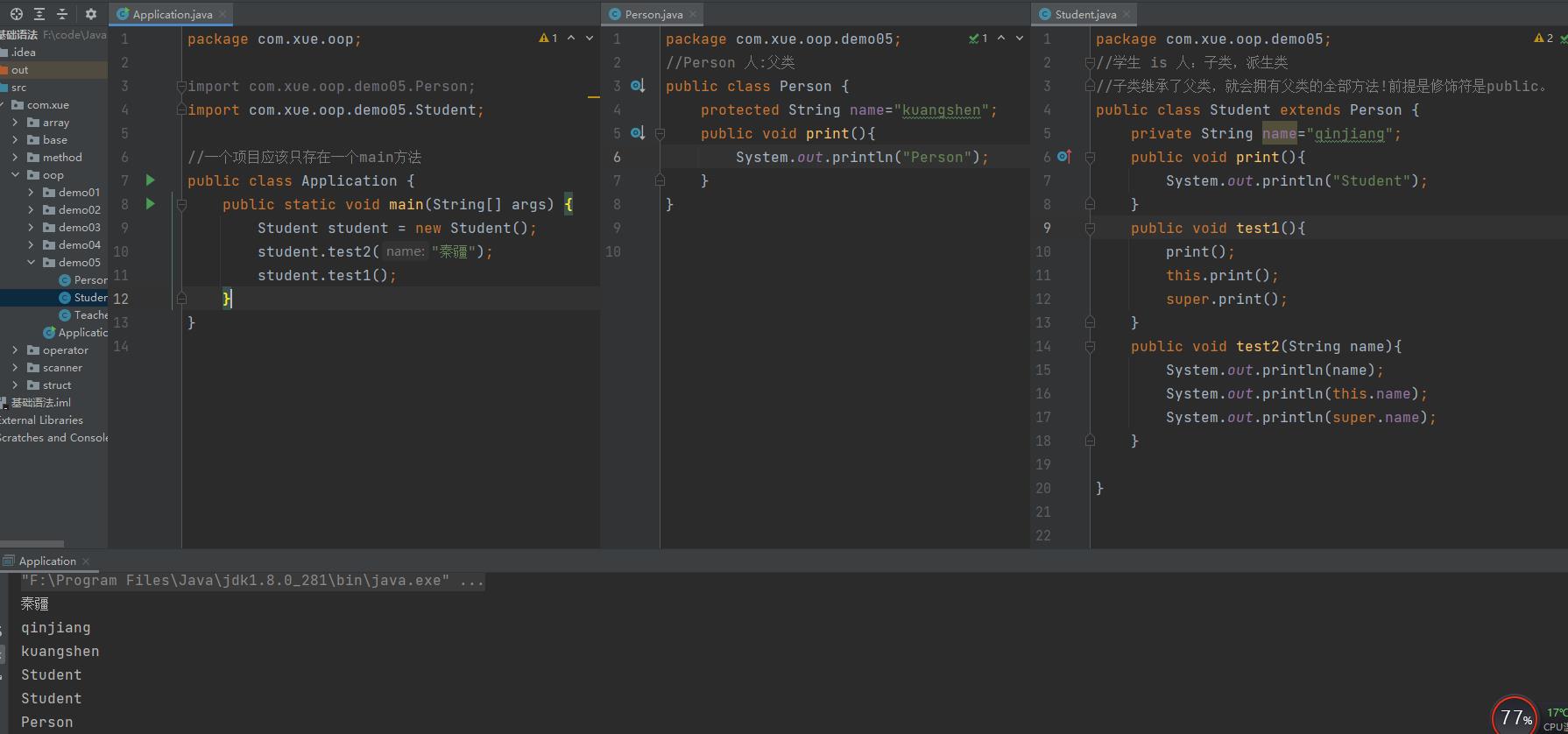Click the typo indicator in Person.java

(978, 39)
